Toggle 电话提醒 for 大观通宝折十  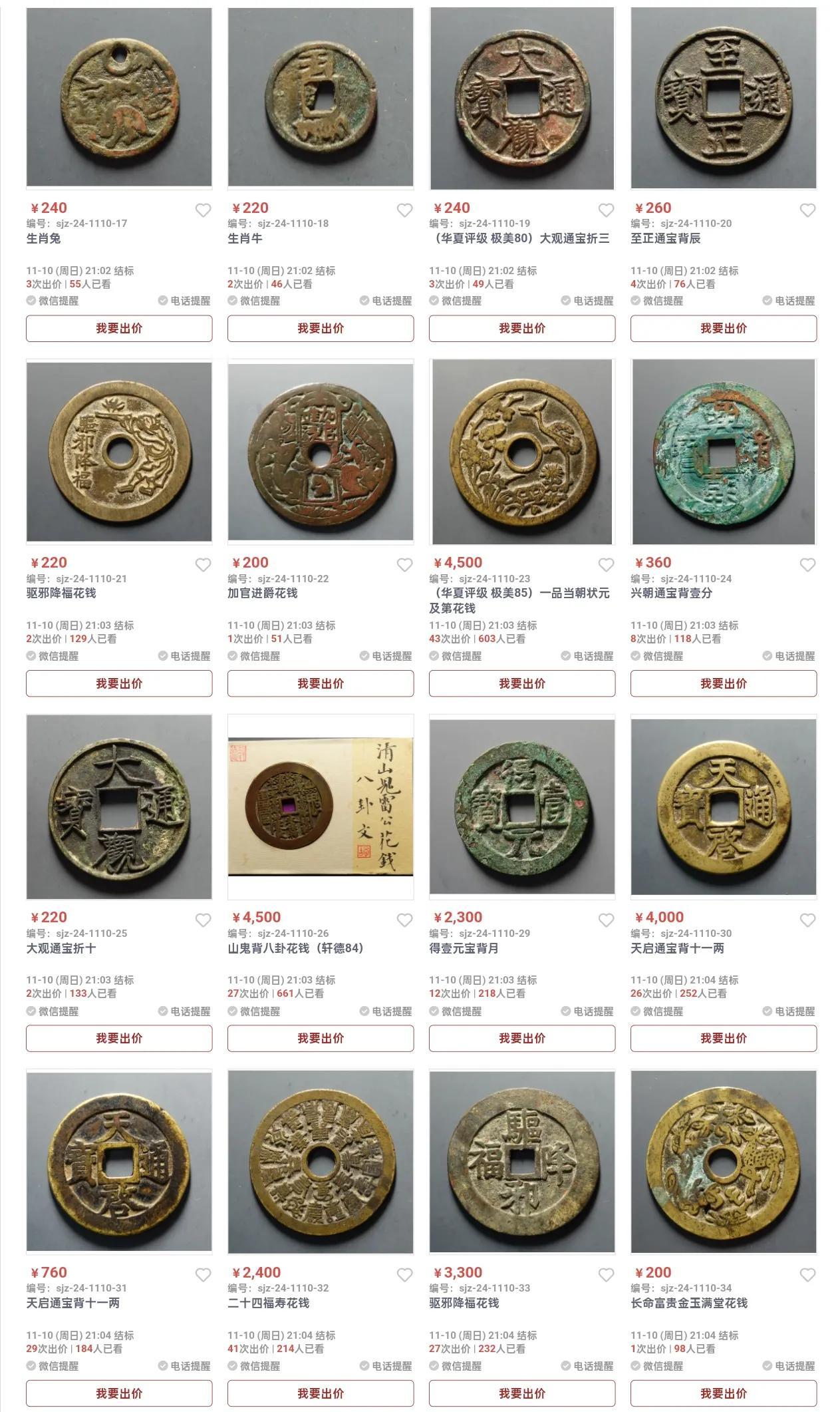click(x=184, y=1011)
